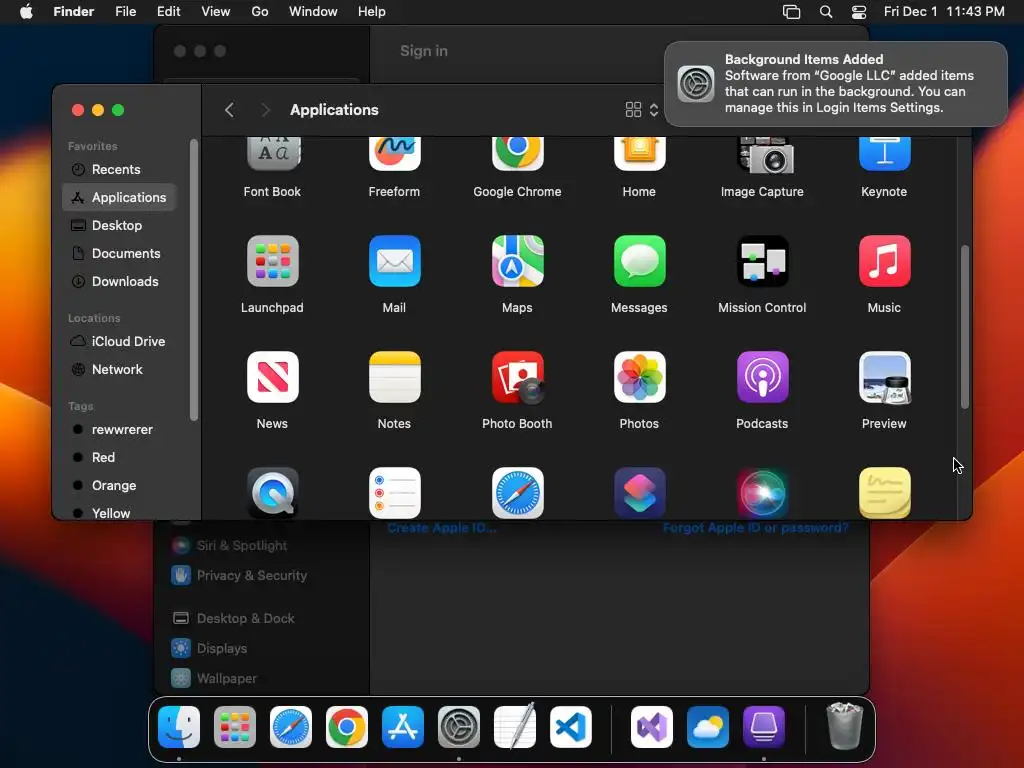This screenshot has height=768, width=1024.
Task: Select the Orange tag in sidebar
Action: pos(119,486)
